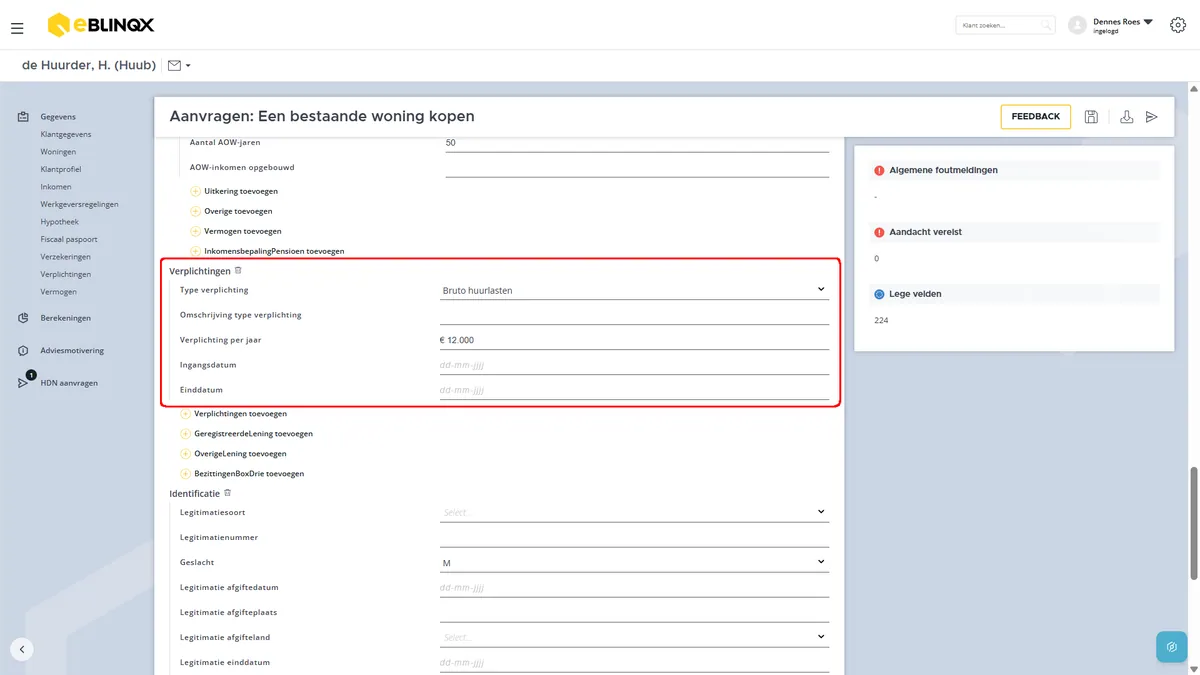Click trash icon next to Identificatie
This screenshot has width=1200, height=675.
click(228, 493)
